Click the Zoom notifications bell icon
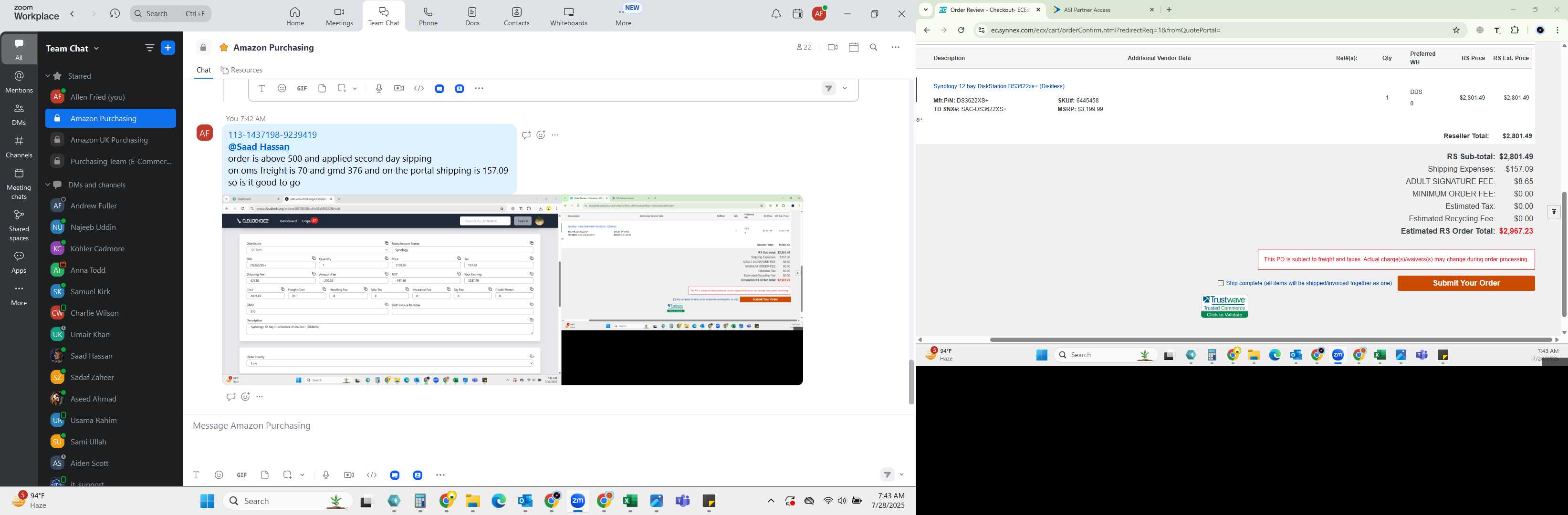The image size is (1568, 515). (x=776, y=14)
